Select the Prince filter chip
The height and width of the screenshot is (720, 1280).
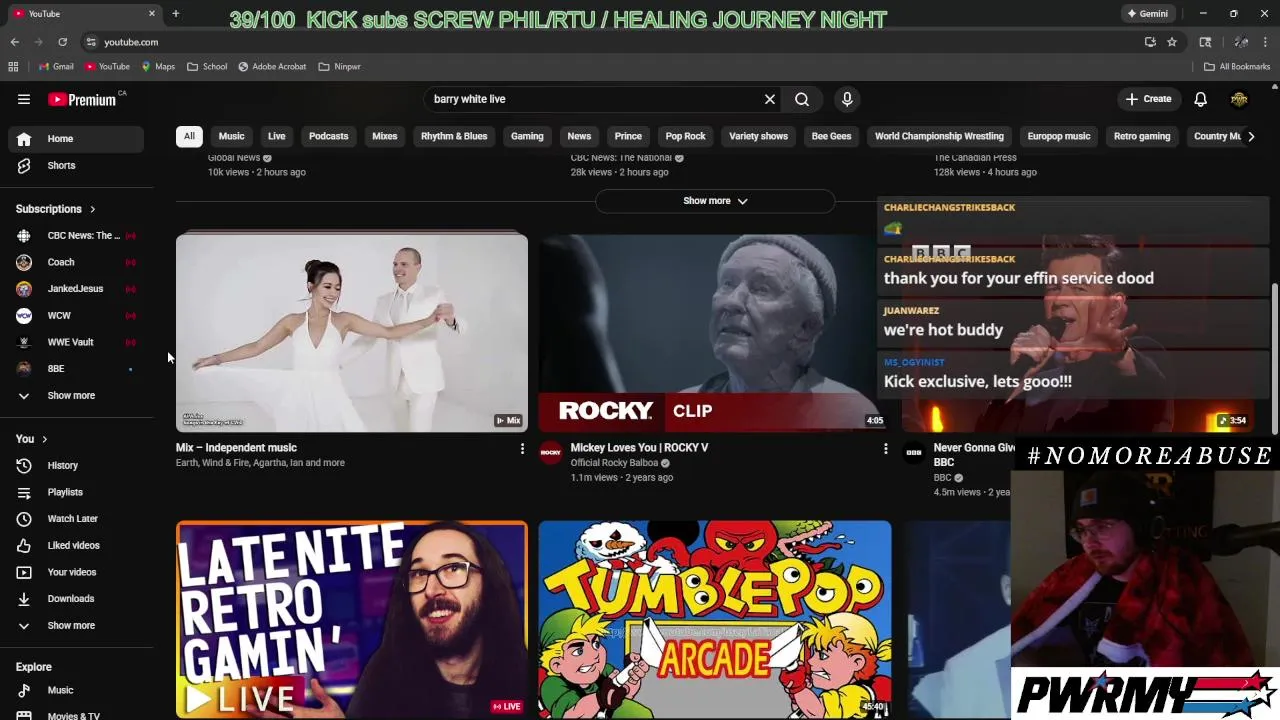tap(628, 136)
